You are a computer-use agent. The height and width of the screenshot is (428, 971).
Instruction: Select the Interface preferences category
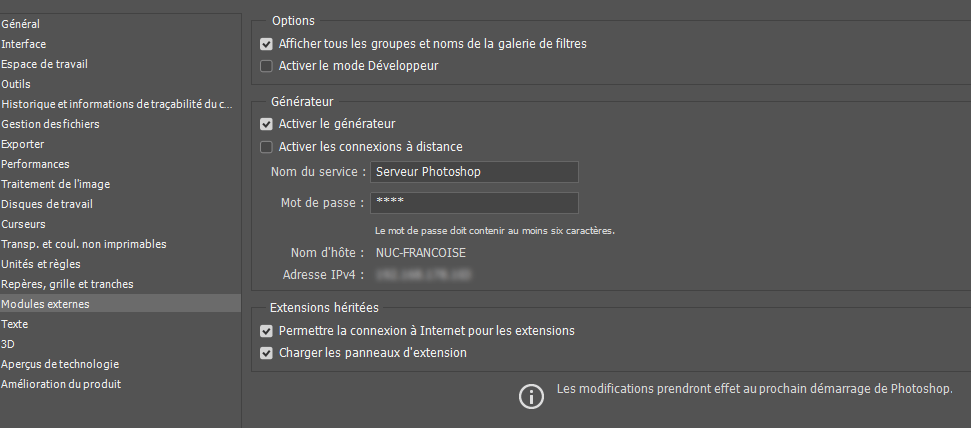tap(24, 44)
